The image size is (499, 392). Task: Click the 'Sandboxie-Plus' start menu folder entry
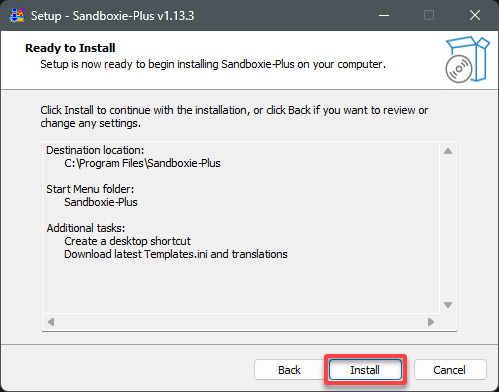[101, 202]
